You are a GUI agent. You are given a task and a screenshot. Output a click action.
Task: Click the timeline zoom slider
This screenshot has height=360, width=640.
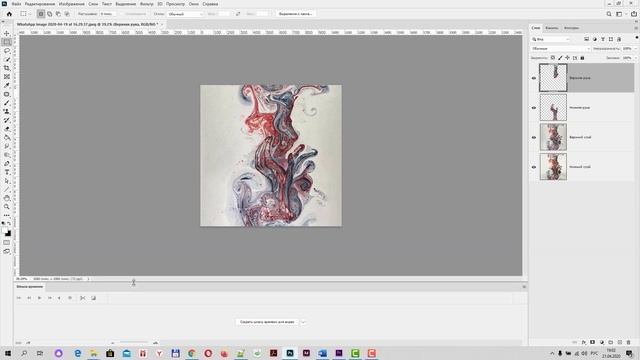click(x=133, y=343)
